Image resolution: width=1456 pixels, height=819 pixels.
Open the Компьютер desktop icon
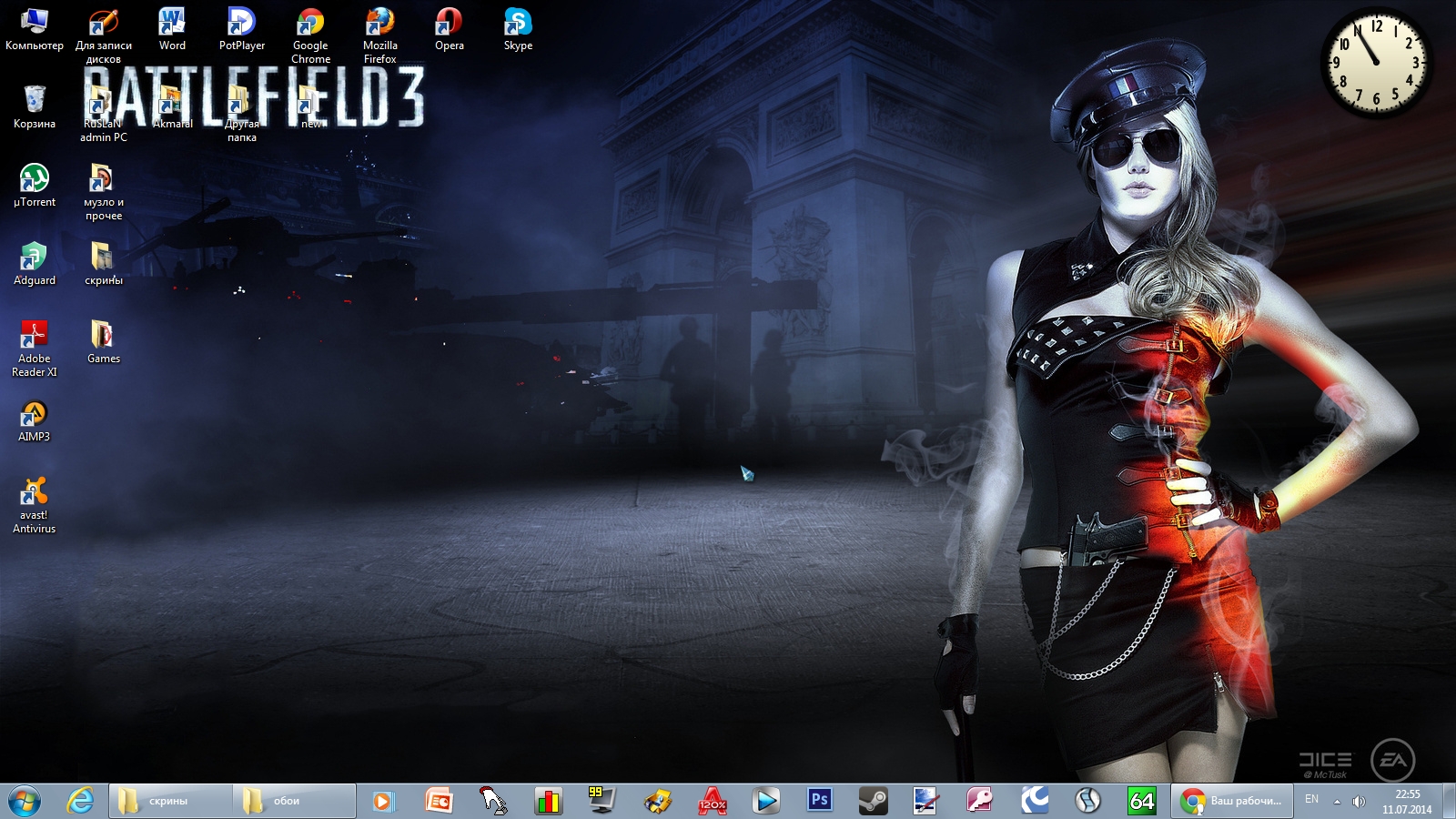tap(35, 29)
